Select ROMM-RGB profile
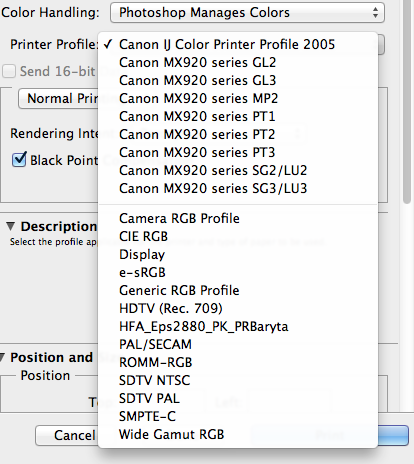414x464 pixels. [238, 362]
